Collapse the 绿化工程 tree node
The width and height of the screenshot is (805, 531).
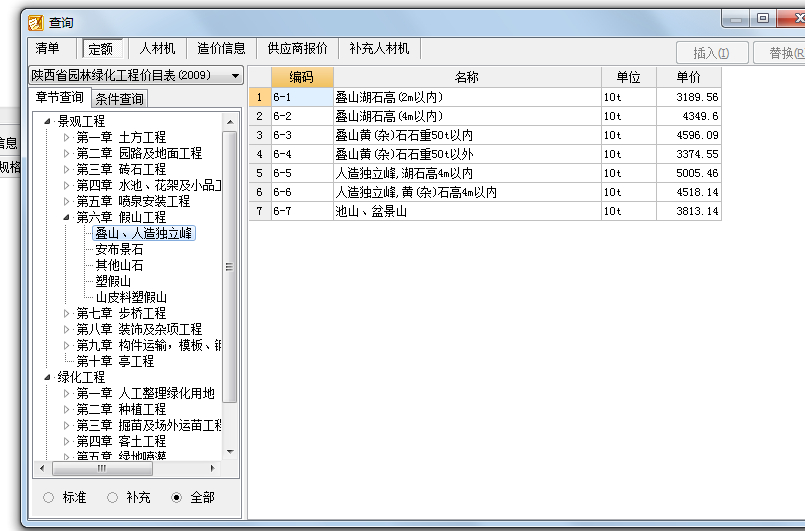click(47, 377)
